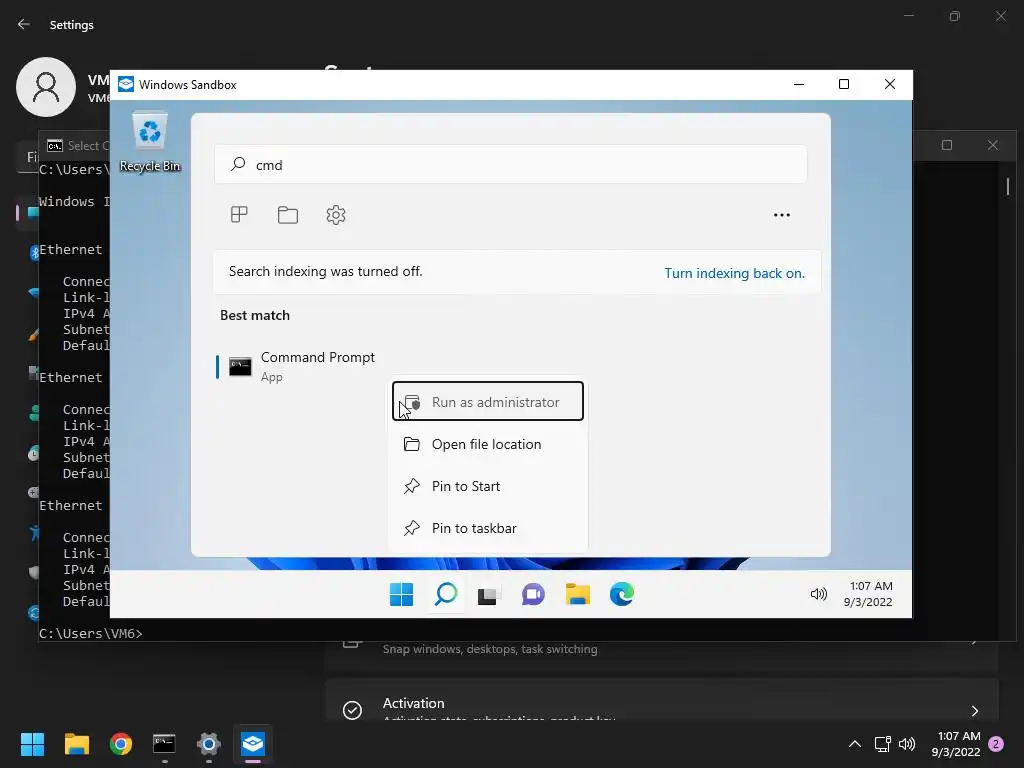Show hidden icons in host system tray
Image resolution: width=1024 pixels, height=768 pixels.
tap(854, 744)
